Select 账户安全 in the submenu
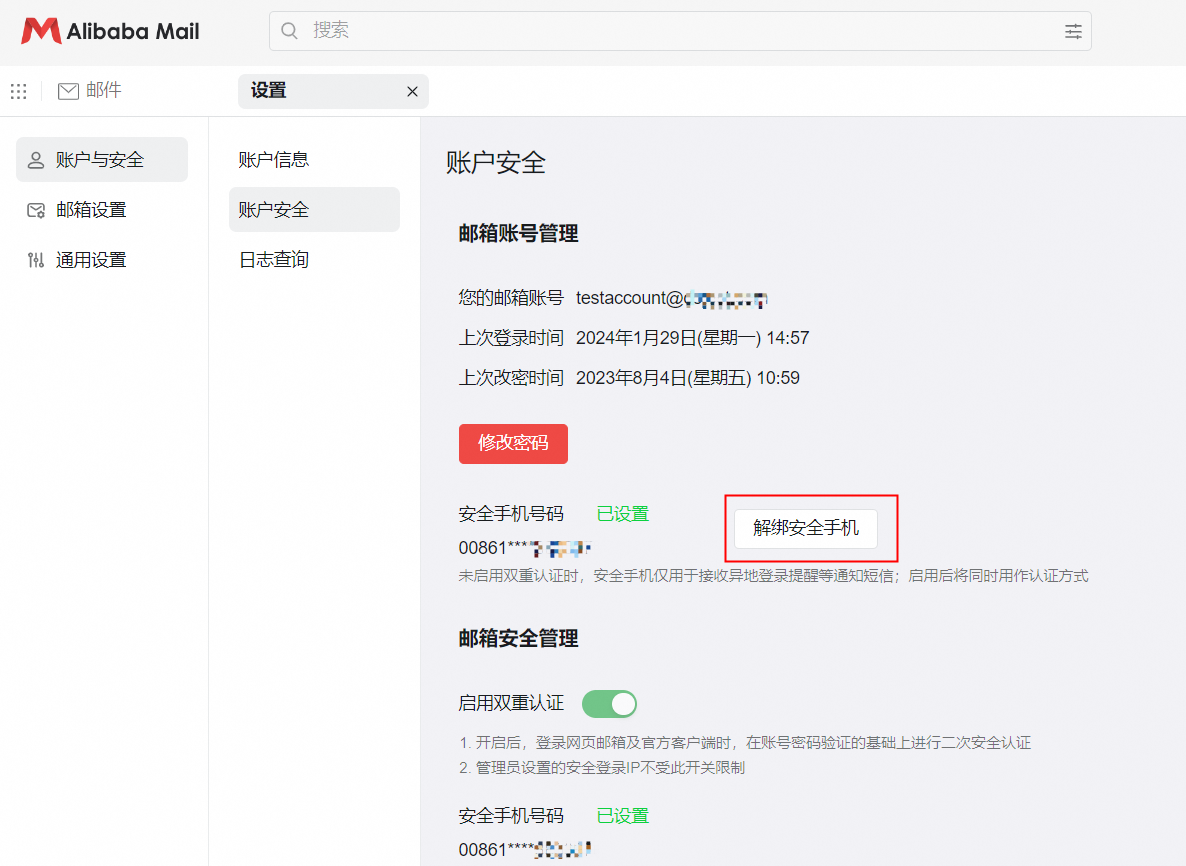 314,210
